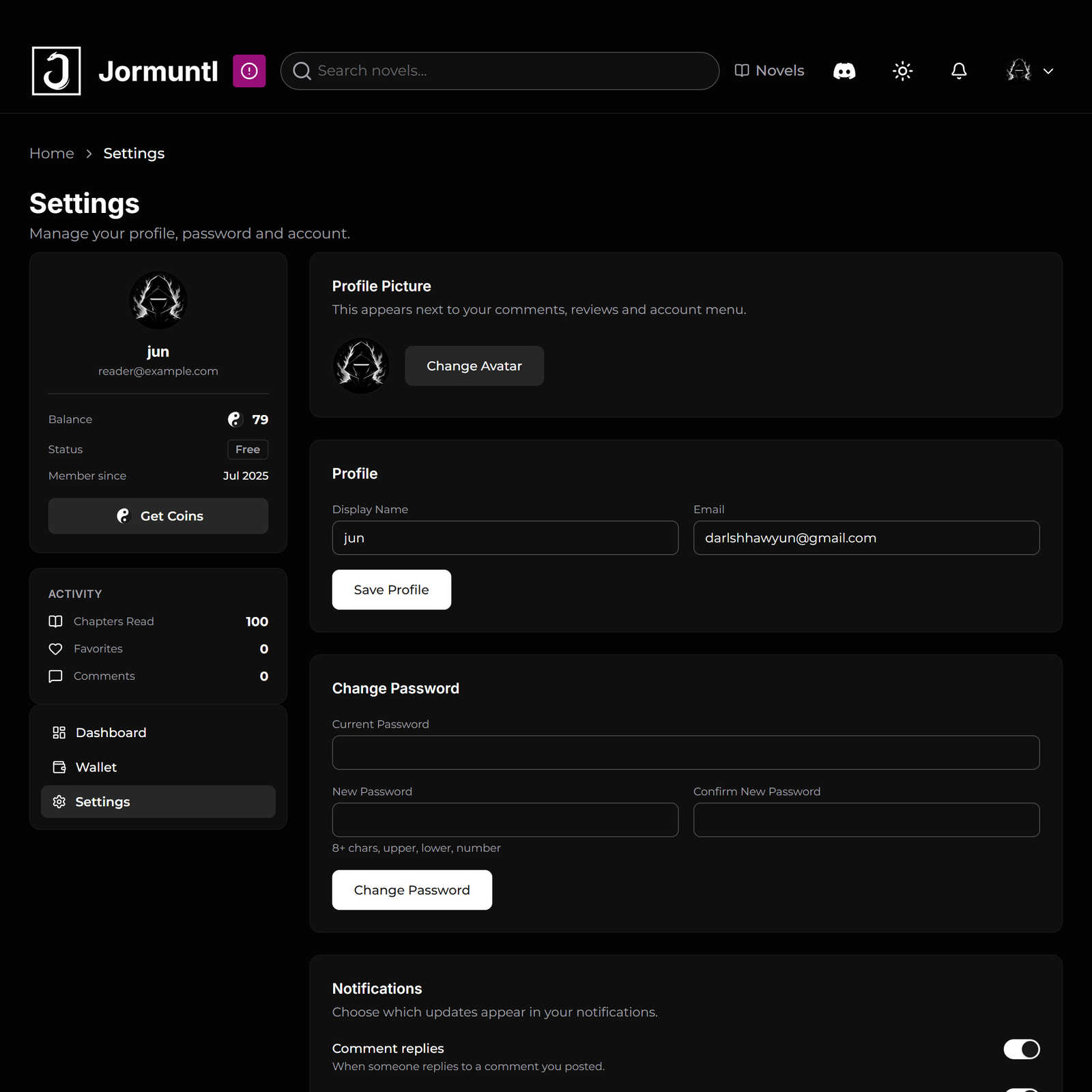Focus the Search novels field
The width and height of the screenshot is (1092, 1092).
[500, 71]
